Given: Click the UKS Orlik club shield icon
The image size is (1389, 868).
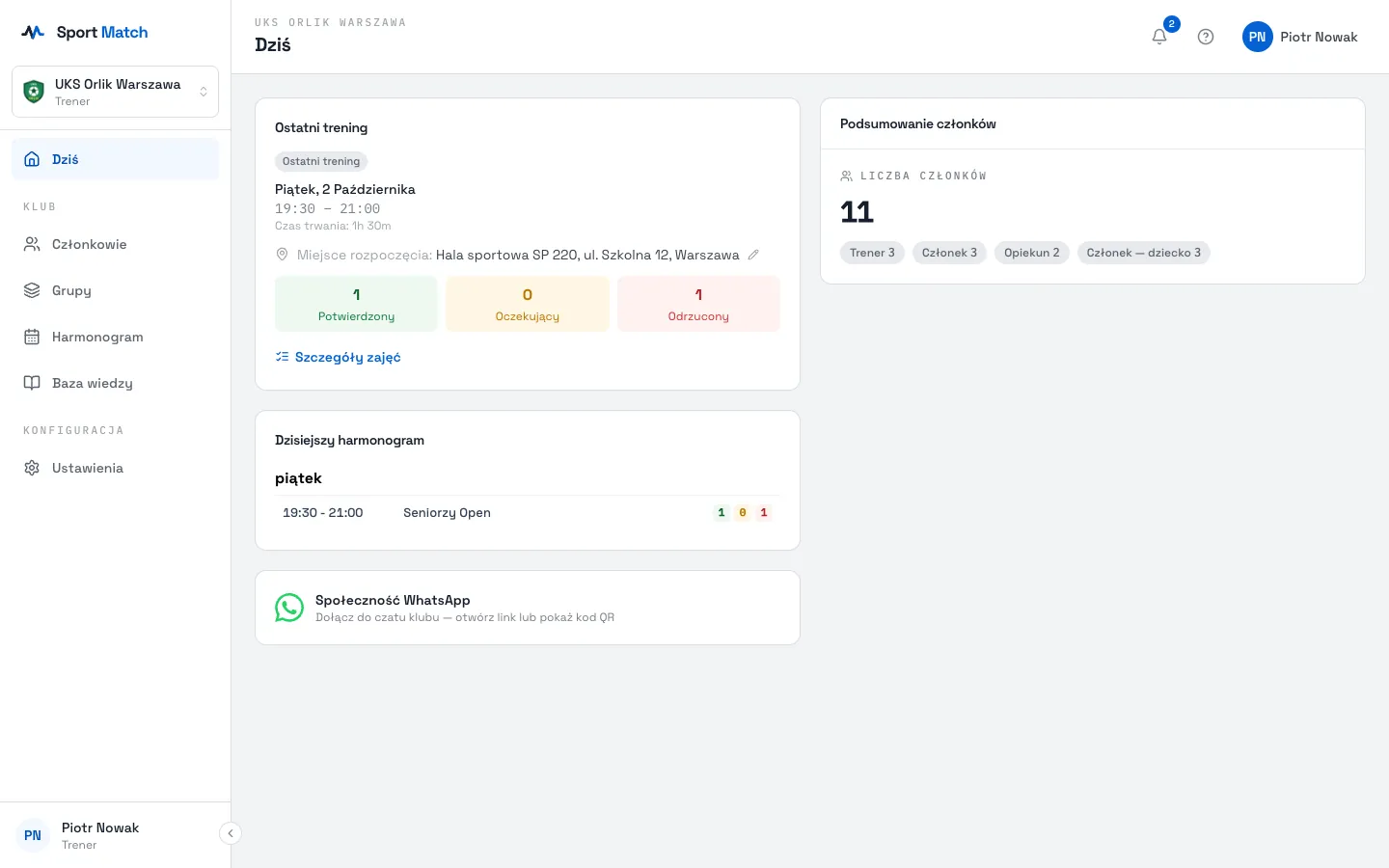Looking at the screenshot, I should (x=34, y=92).
